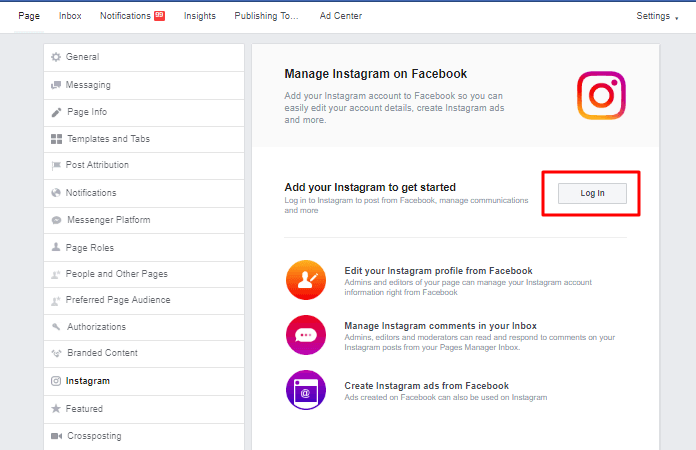
Task: Click the Messaging chat bubbles icon
Action: pyautogui.click(x=56, y=85)
